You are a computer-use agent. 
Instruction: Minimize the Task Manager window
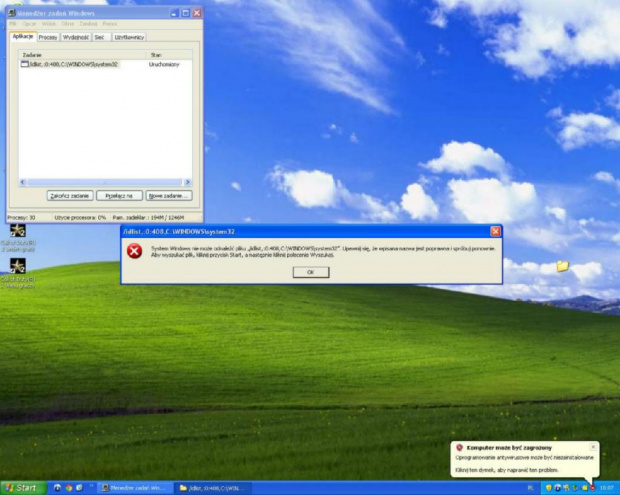pyautogui.click(x=174, y=13)
